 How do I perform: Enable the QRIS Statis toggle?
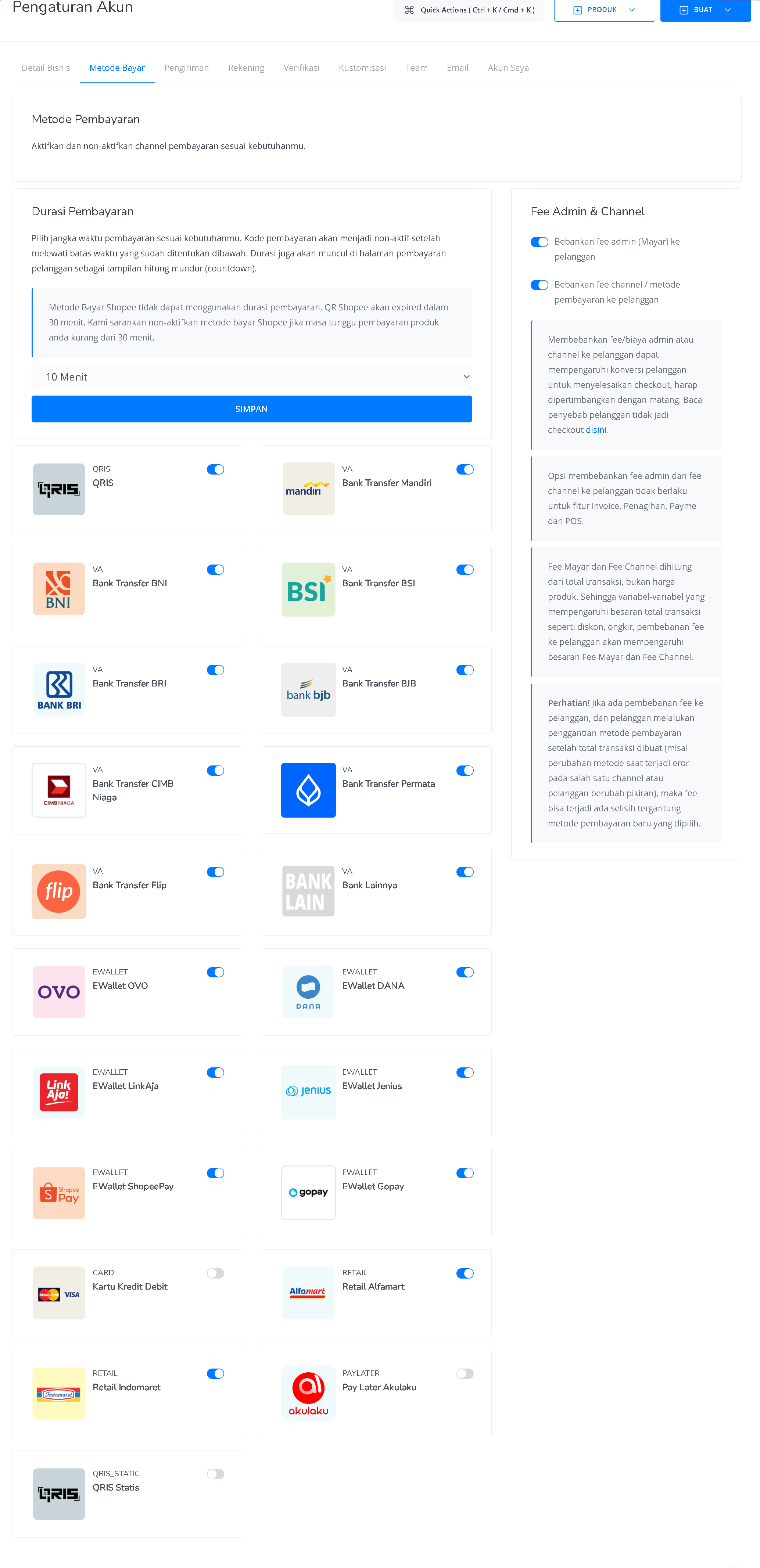[216, 1474]
